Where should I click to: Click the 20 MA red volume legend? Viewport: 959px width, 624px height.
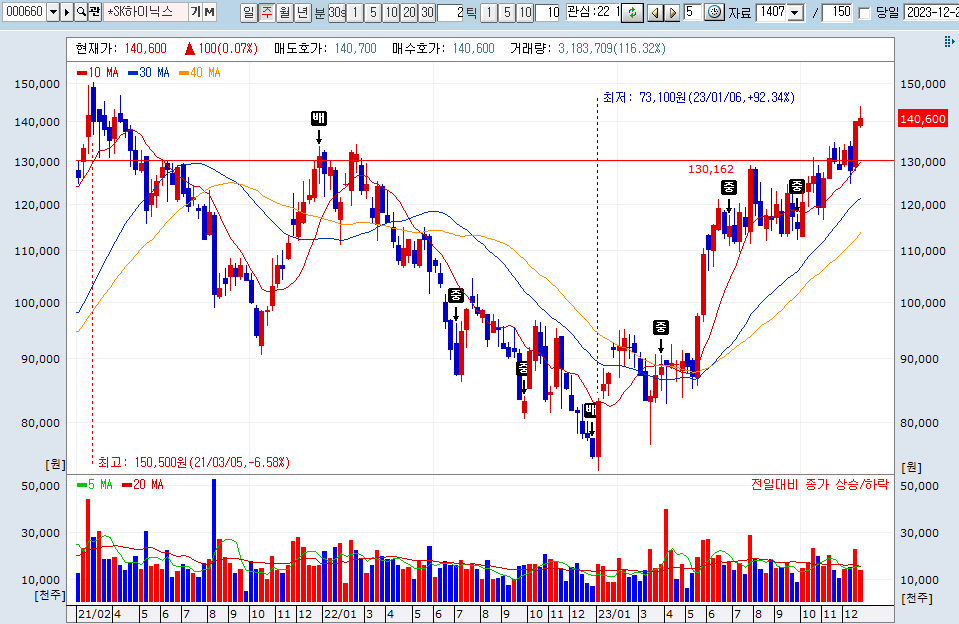tap(143, 485)
